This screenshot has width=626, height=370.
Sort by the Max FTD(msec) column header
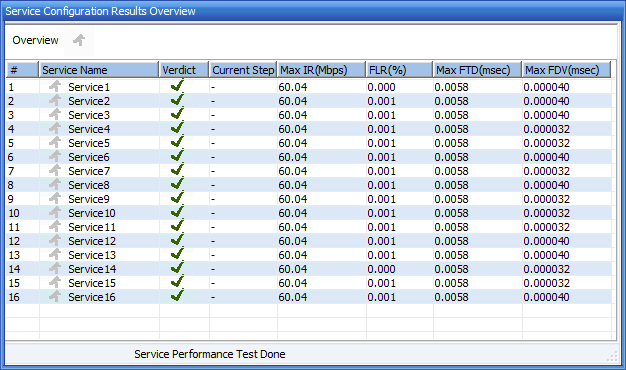click(477, 70)
